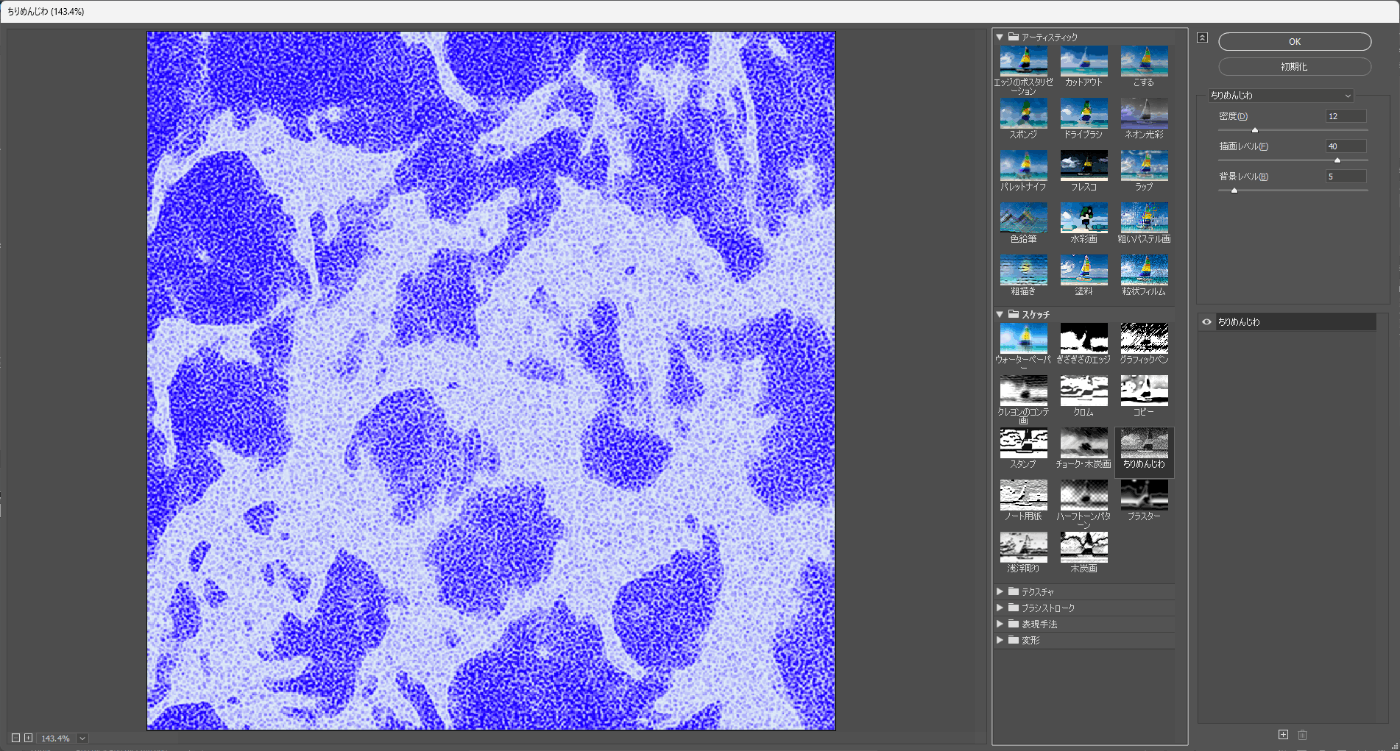Collapse the スケッチ folder
Viewport: 1400px width, 751px height.
(999, 314)
